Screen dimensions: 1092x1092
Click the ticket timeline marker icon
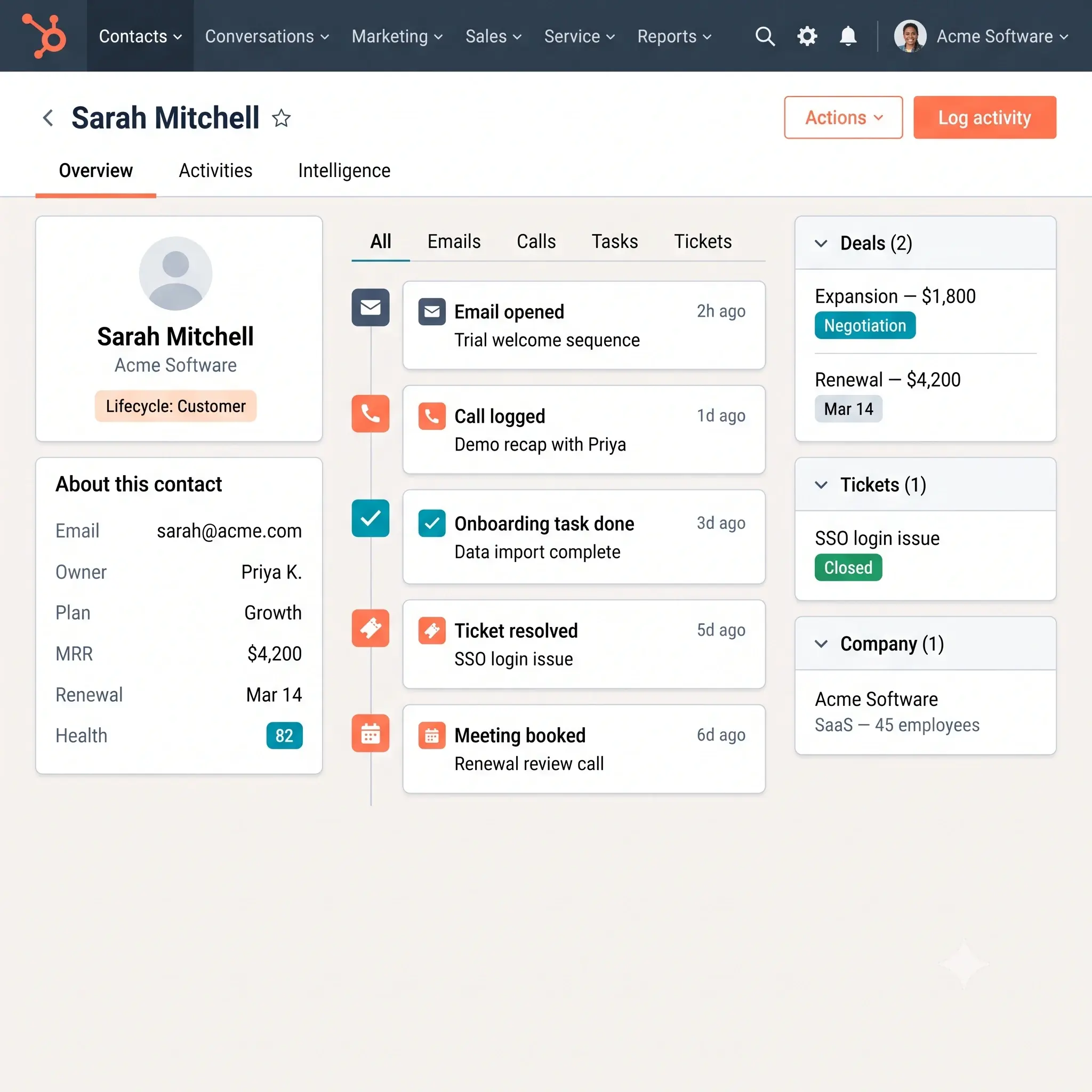coord(370,628)
